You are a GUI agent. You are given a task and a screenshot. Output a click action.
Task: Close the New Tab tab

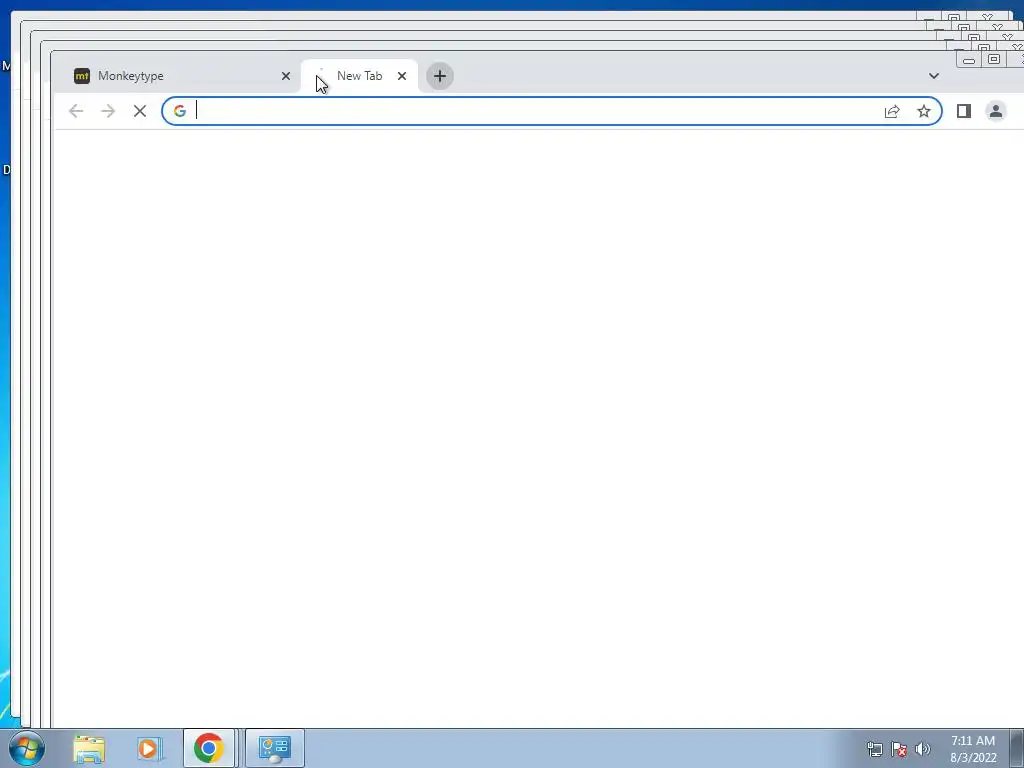coord(402,76)
